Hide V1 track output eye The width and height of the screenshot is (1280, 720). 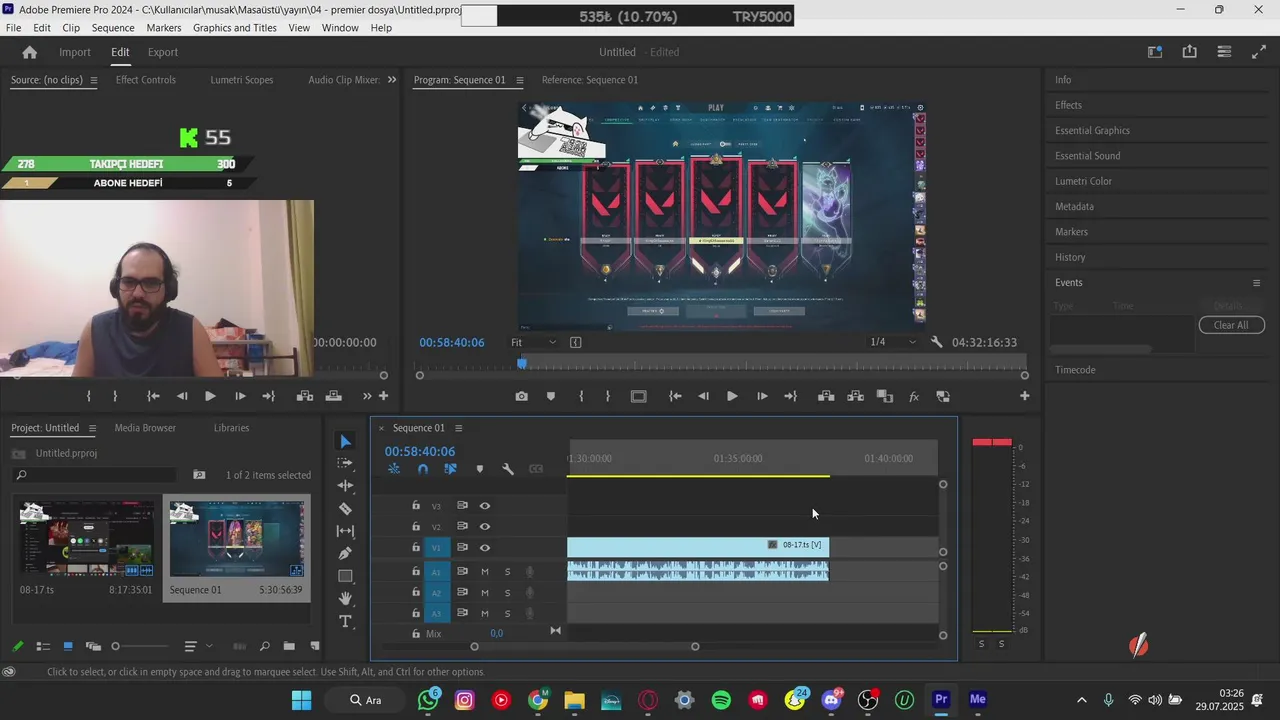(485, 548)
